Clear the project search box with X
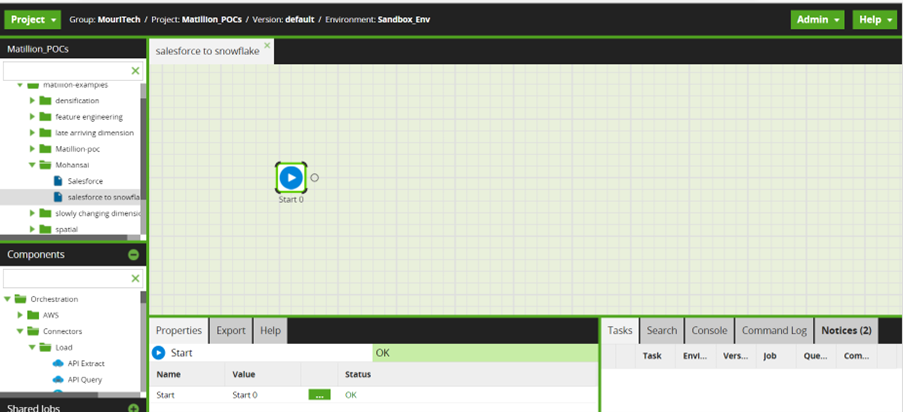The image size is (903, 412). [x=136, y=71]
